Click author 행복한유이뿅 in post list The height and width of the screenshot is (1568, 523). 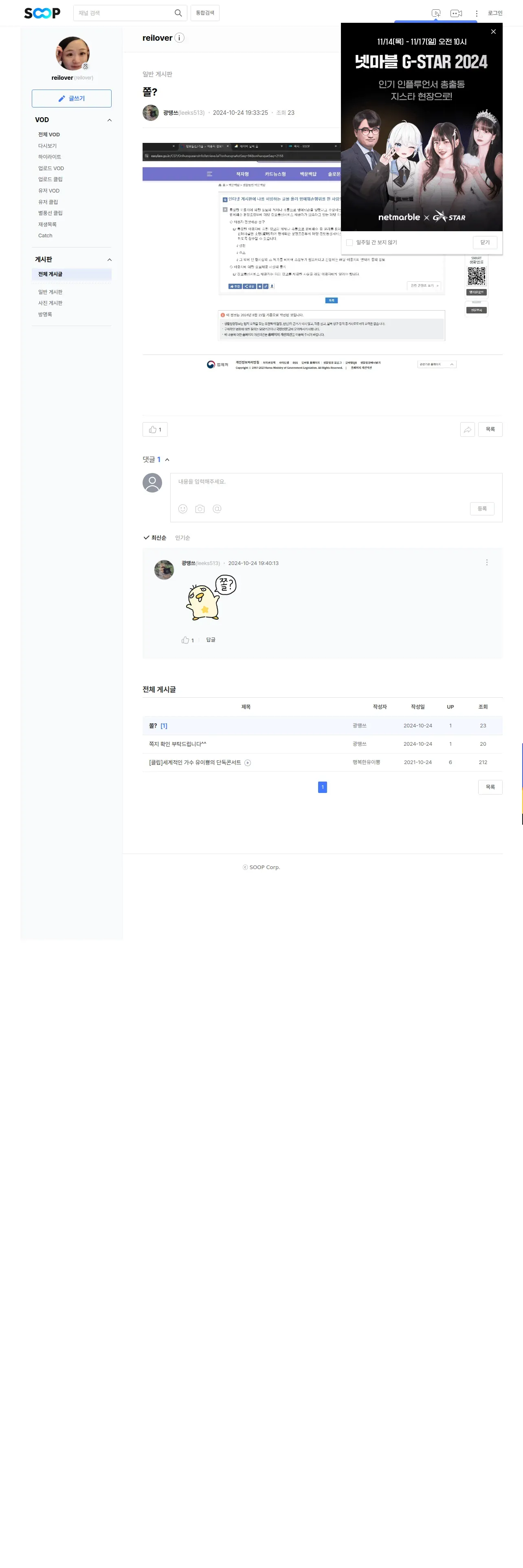[x=366, y=763]
